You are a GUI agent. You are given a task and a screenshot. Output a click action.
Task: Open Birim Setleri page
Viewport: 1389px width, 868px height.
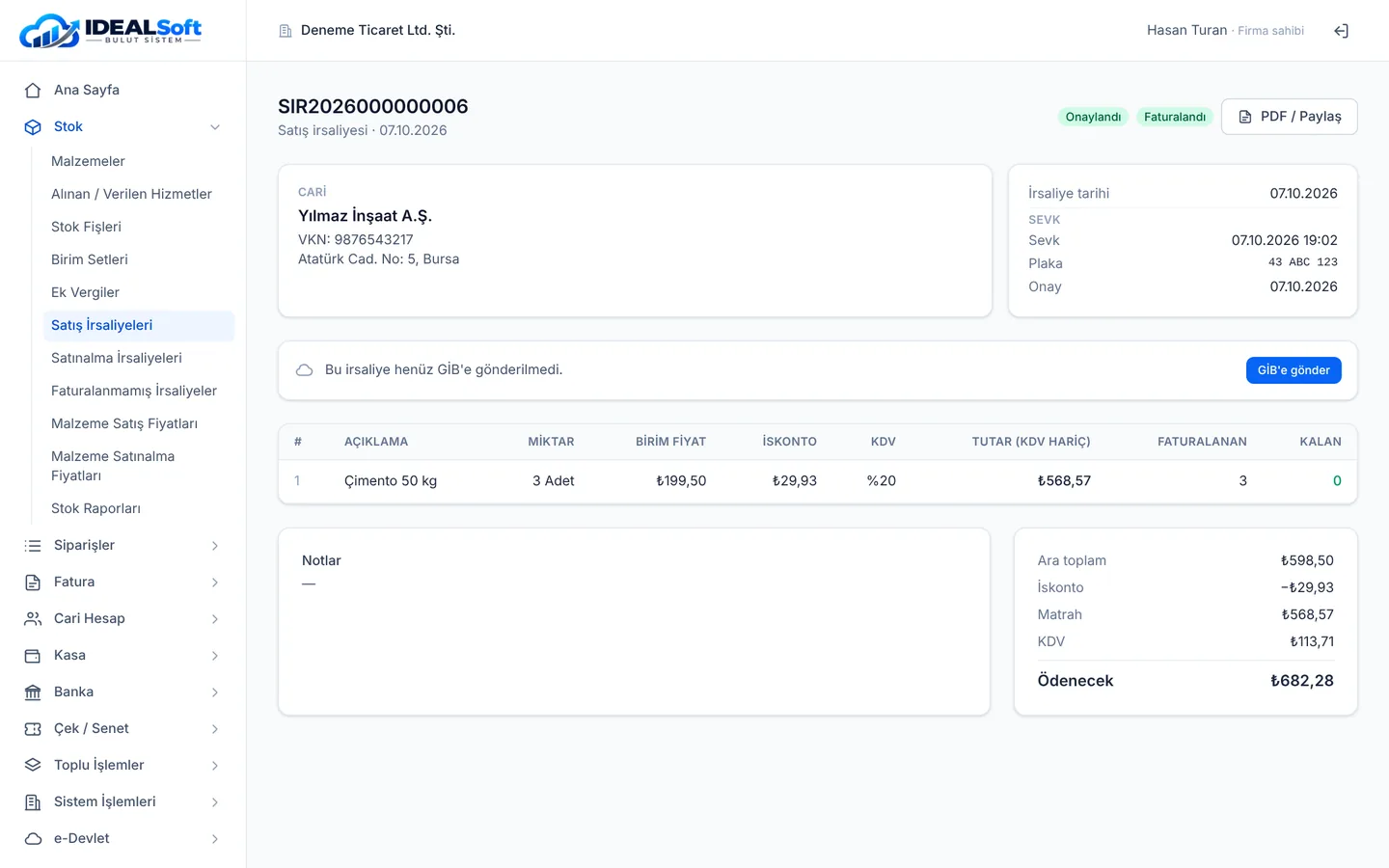(139, 259)
